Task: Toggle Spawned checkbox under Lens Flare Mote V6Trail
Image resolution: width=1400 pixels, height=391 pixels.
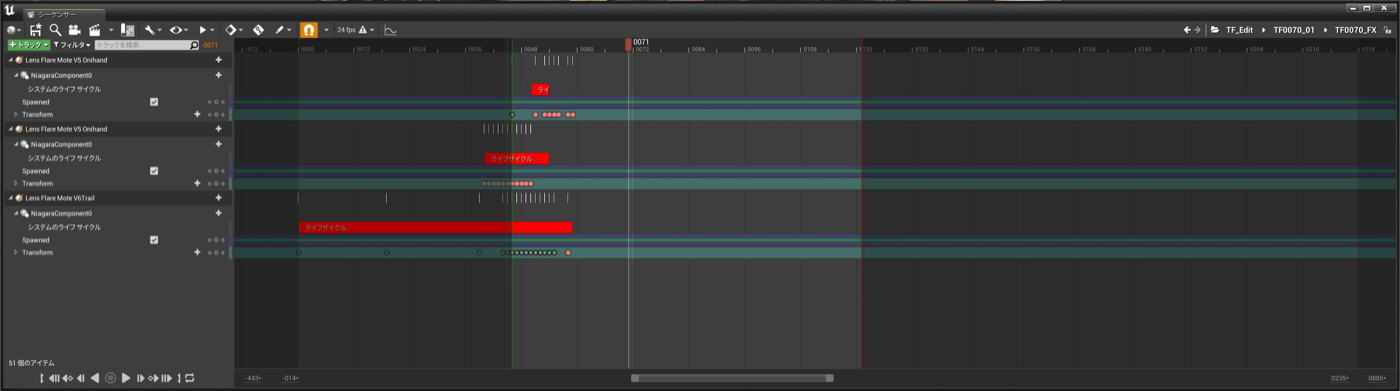Action: click(153, 240)
